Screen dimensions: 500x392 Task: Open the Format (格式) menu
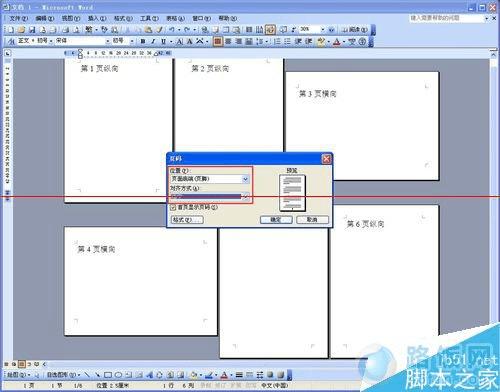(123, 18)
